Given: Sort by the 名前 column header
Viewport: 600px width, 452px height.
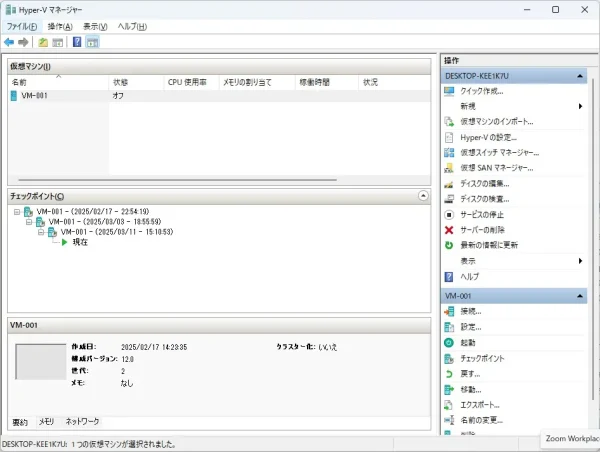Looking at the screenshot, I should [59, 82].
